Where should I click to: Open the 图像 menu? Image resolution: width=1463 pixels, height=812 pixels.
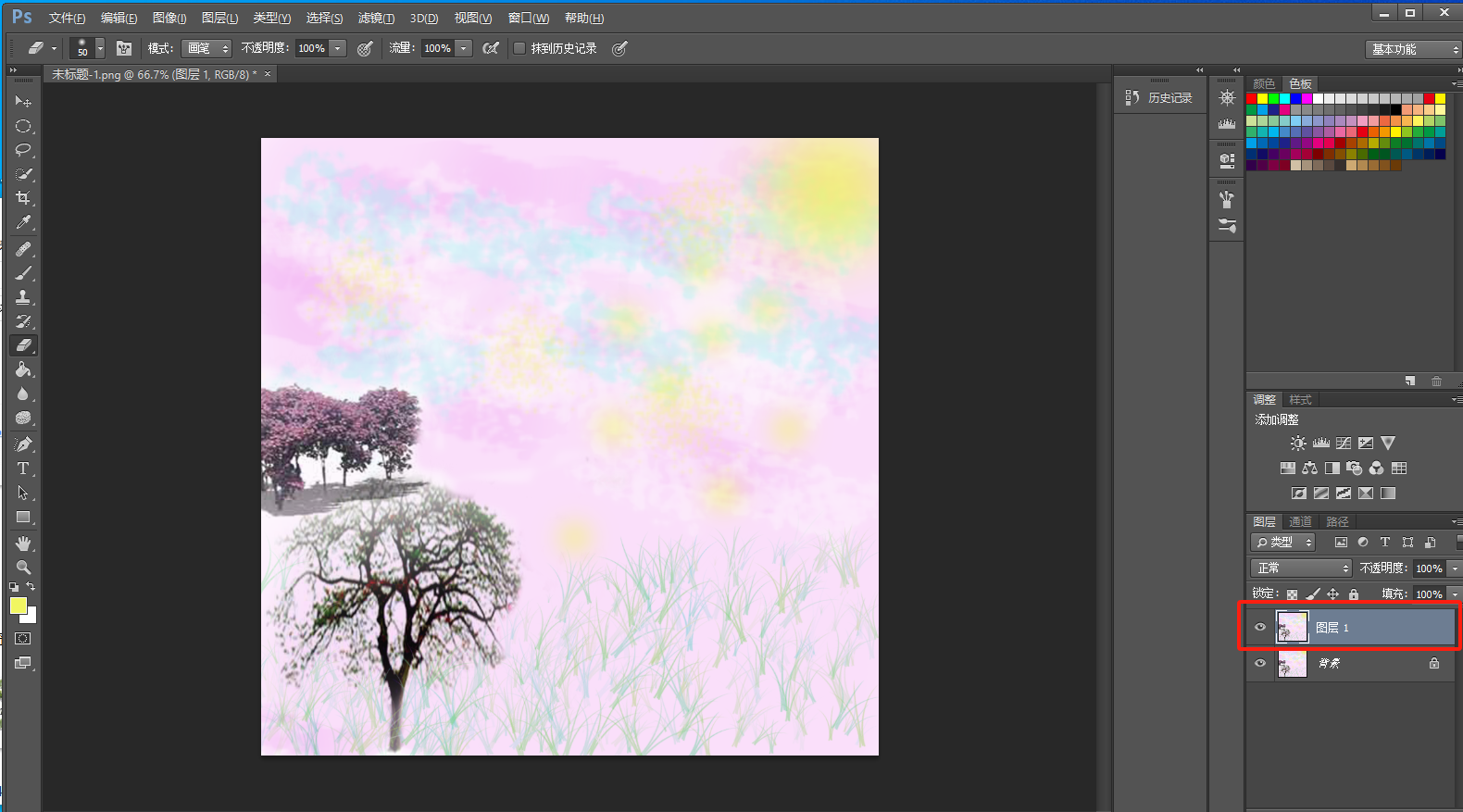169,19
